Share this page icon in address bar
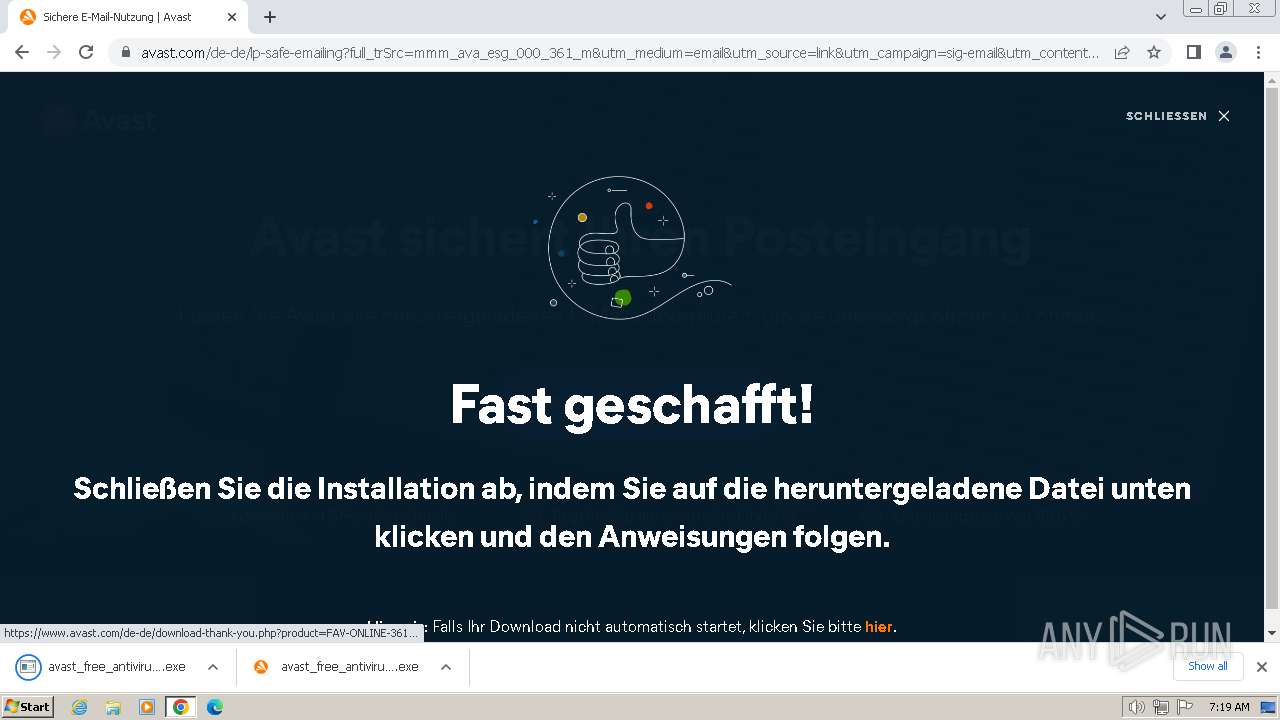This screenshot has height=720, width=1280. (1122, 52)
